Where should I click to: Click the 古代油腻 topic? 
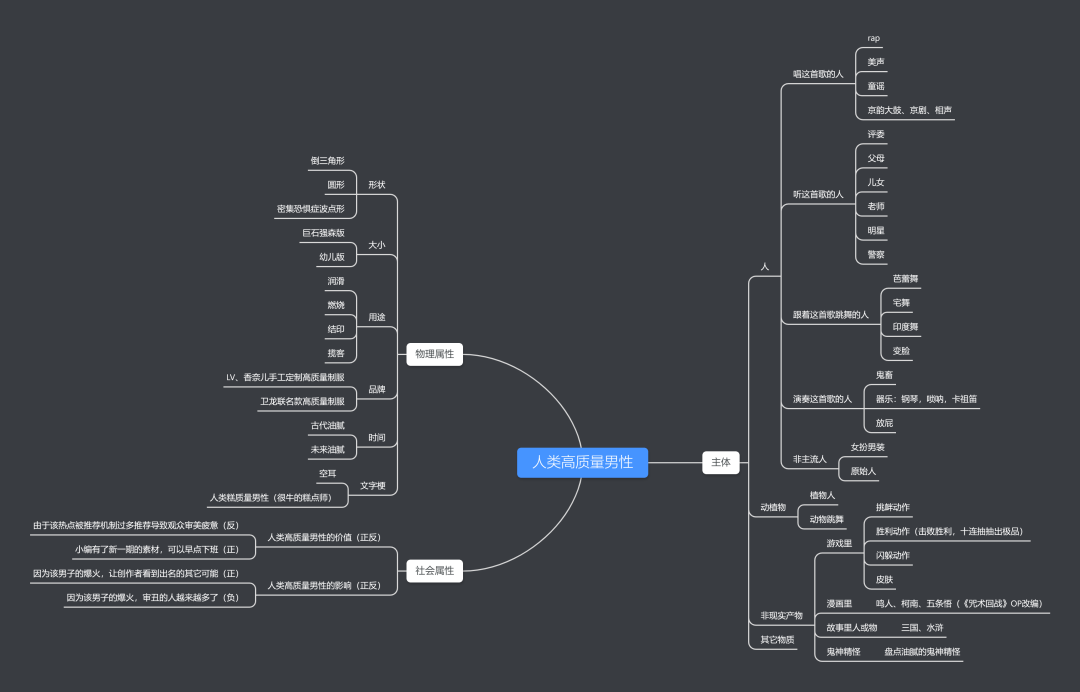(327, 426)
